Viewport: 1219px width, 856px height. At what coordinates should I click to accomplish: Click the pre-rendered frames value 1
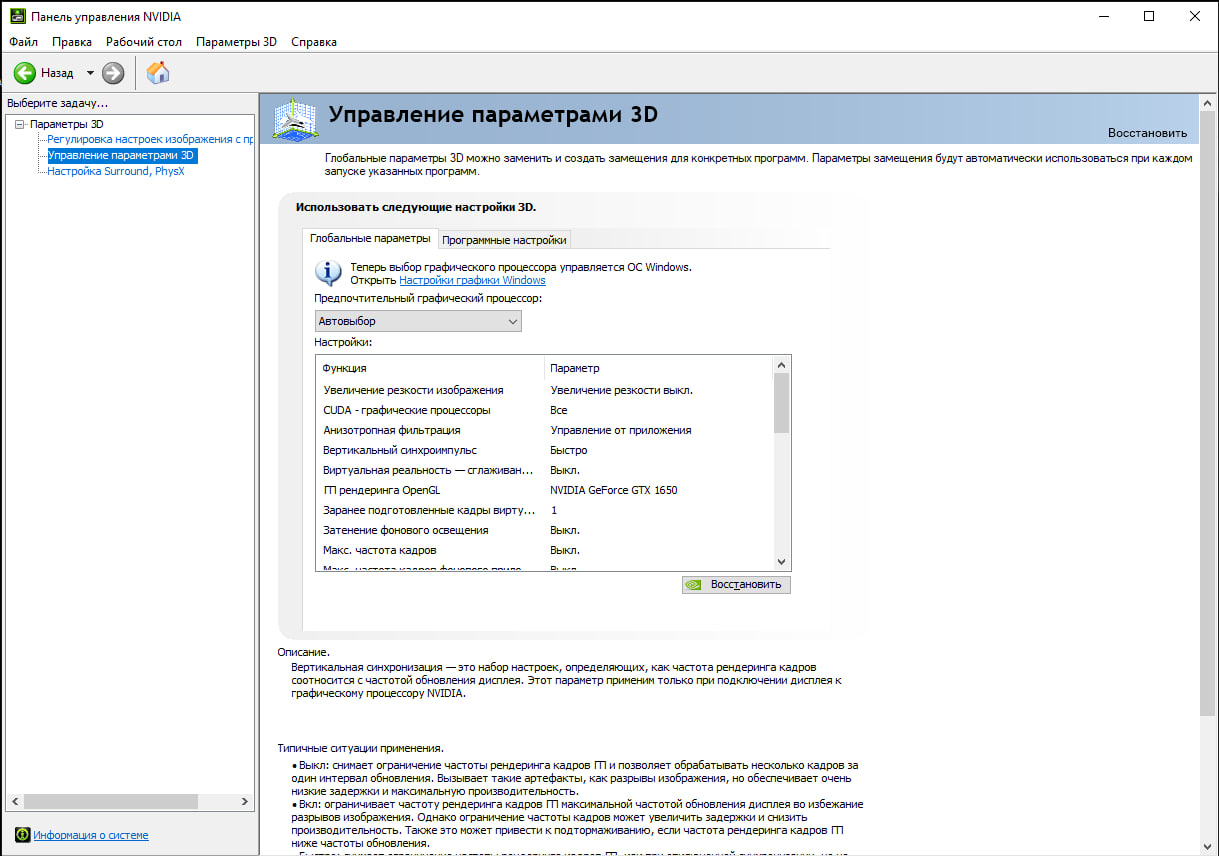[554, 510]
